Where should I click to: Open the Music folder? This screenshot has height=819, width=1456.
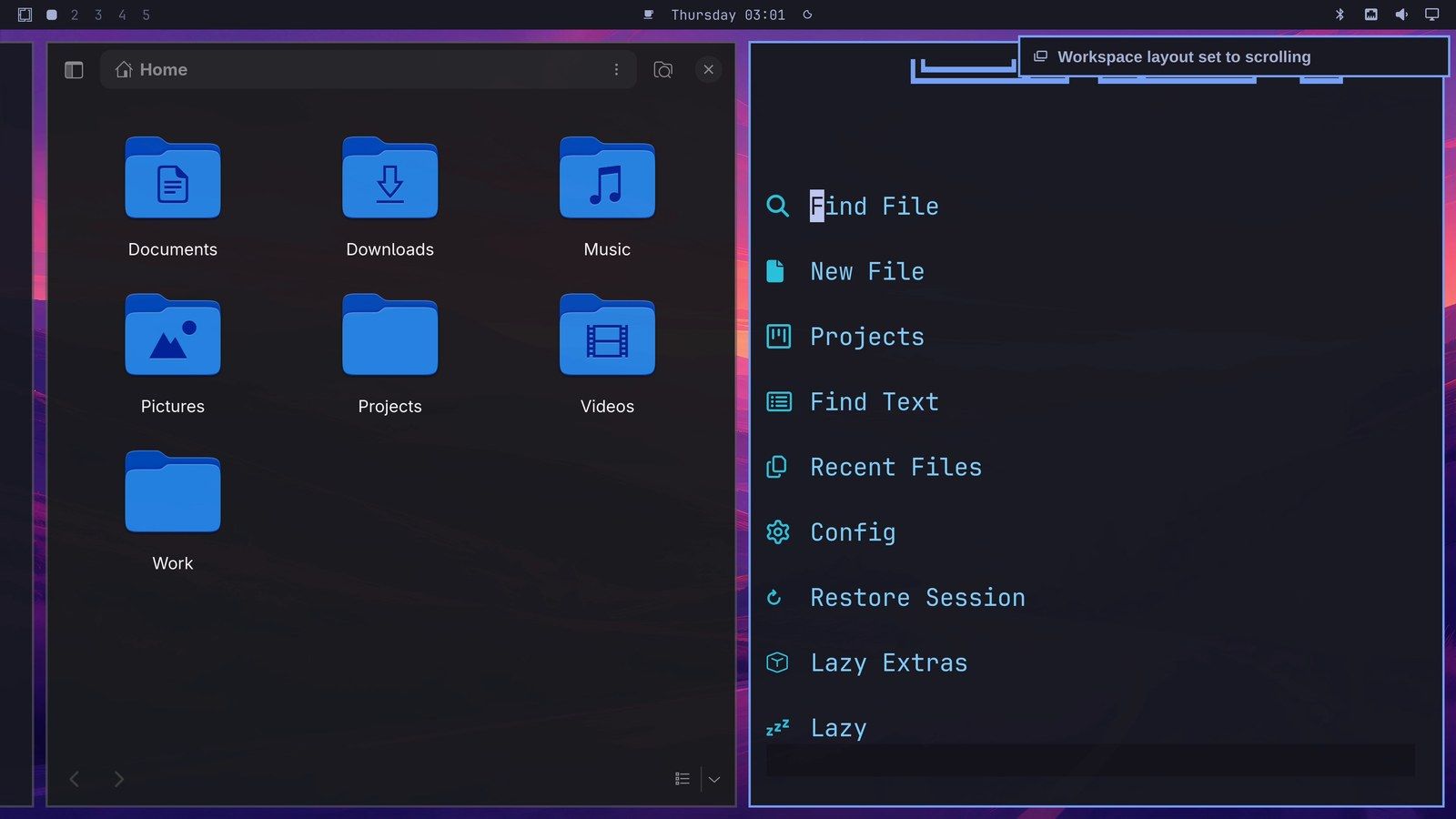point(607,197)
